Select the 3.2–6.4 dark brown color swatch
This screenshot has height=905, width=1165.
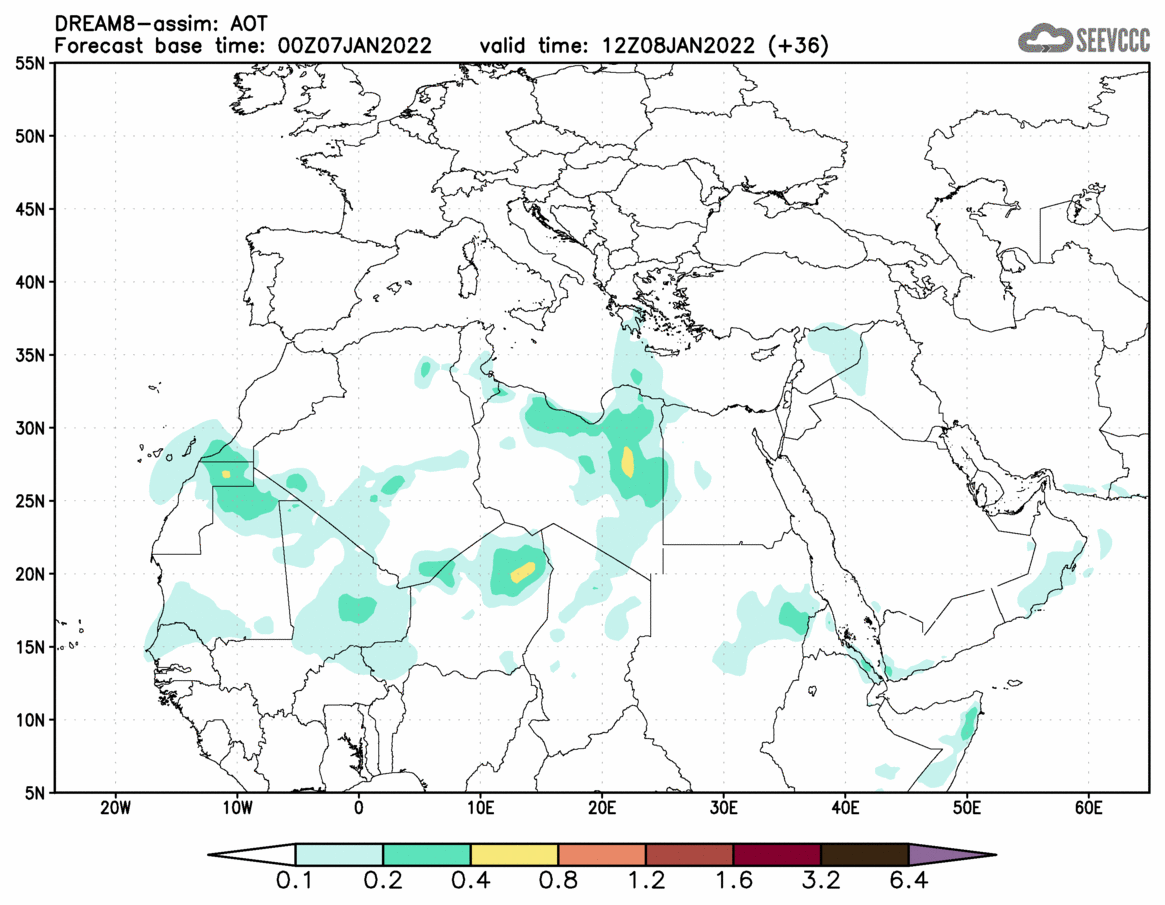pos(865,854)
